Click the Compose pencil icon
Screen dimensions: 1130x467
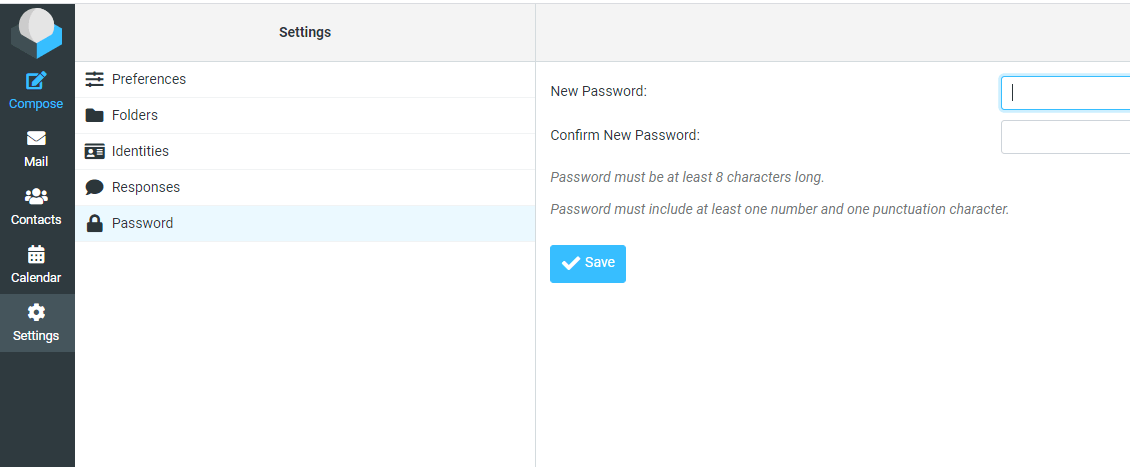tap(36, 81)
